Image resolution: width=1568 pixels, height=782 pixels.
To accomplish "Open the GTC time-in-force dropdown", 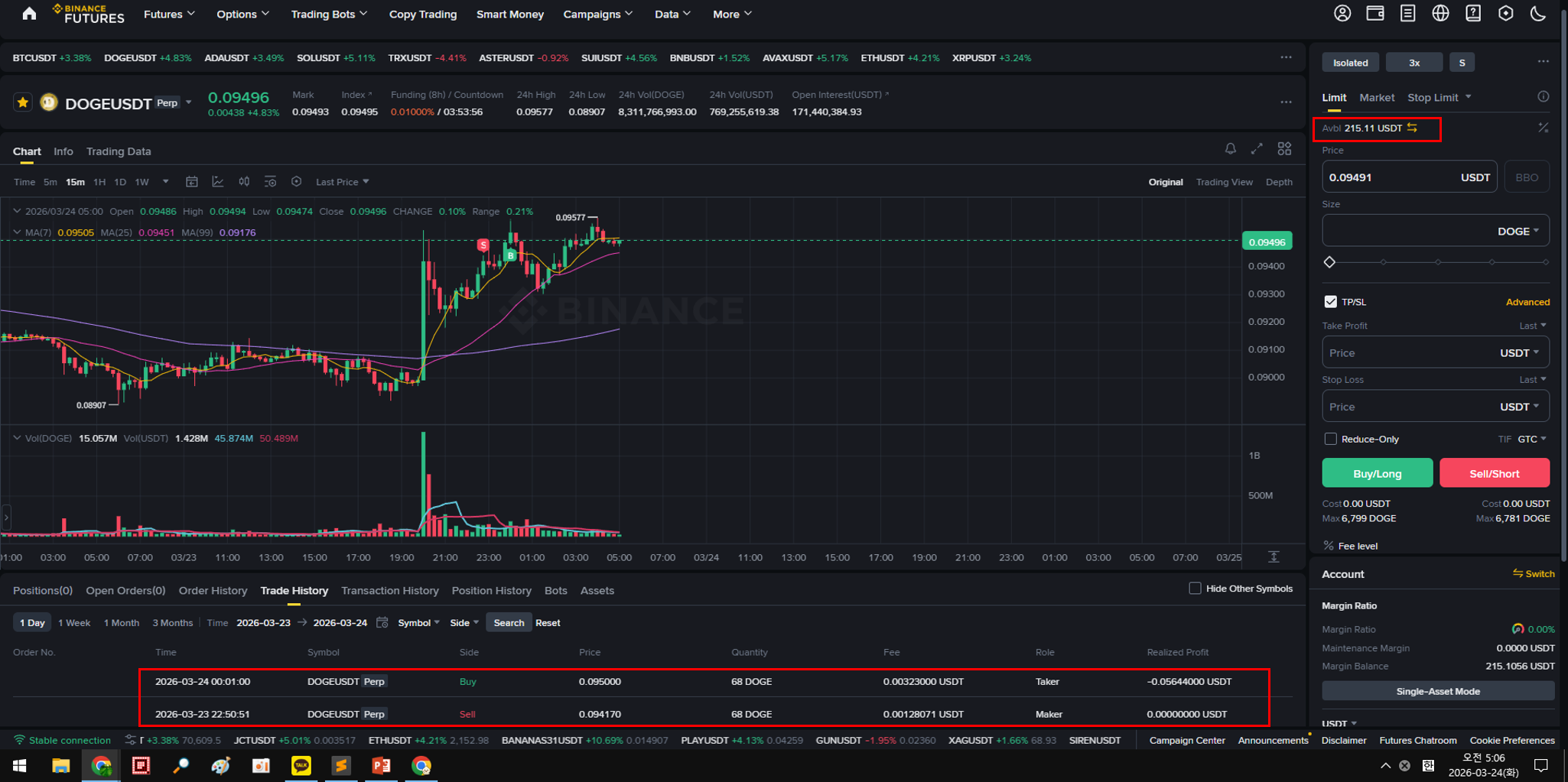I will (x=1531, y=439).
